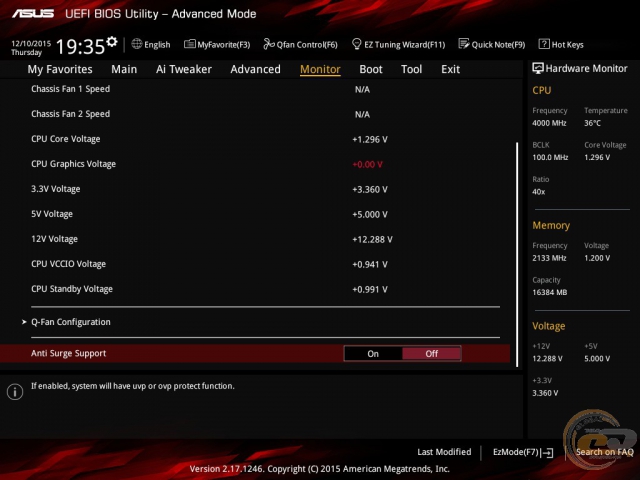The height and width of the screenshot is (480, 640).
Task: Show Hot Keys help icon
Action: point(544,44)
